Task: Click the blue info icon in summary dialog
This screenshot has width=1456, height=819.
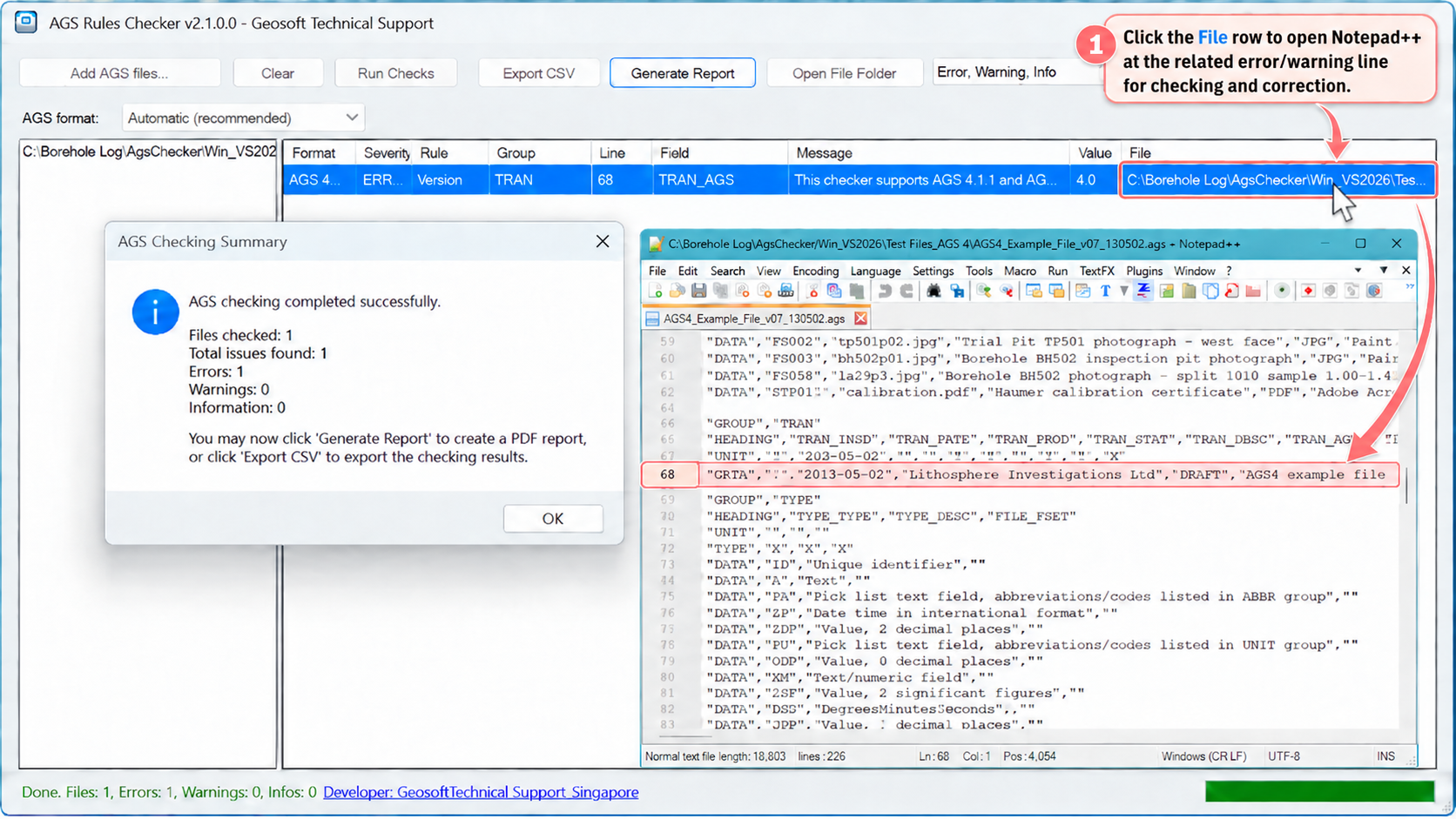Action: point(155,312)
